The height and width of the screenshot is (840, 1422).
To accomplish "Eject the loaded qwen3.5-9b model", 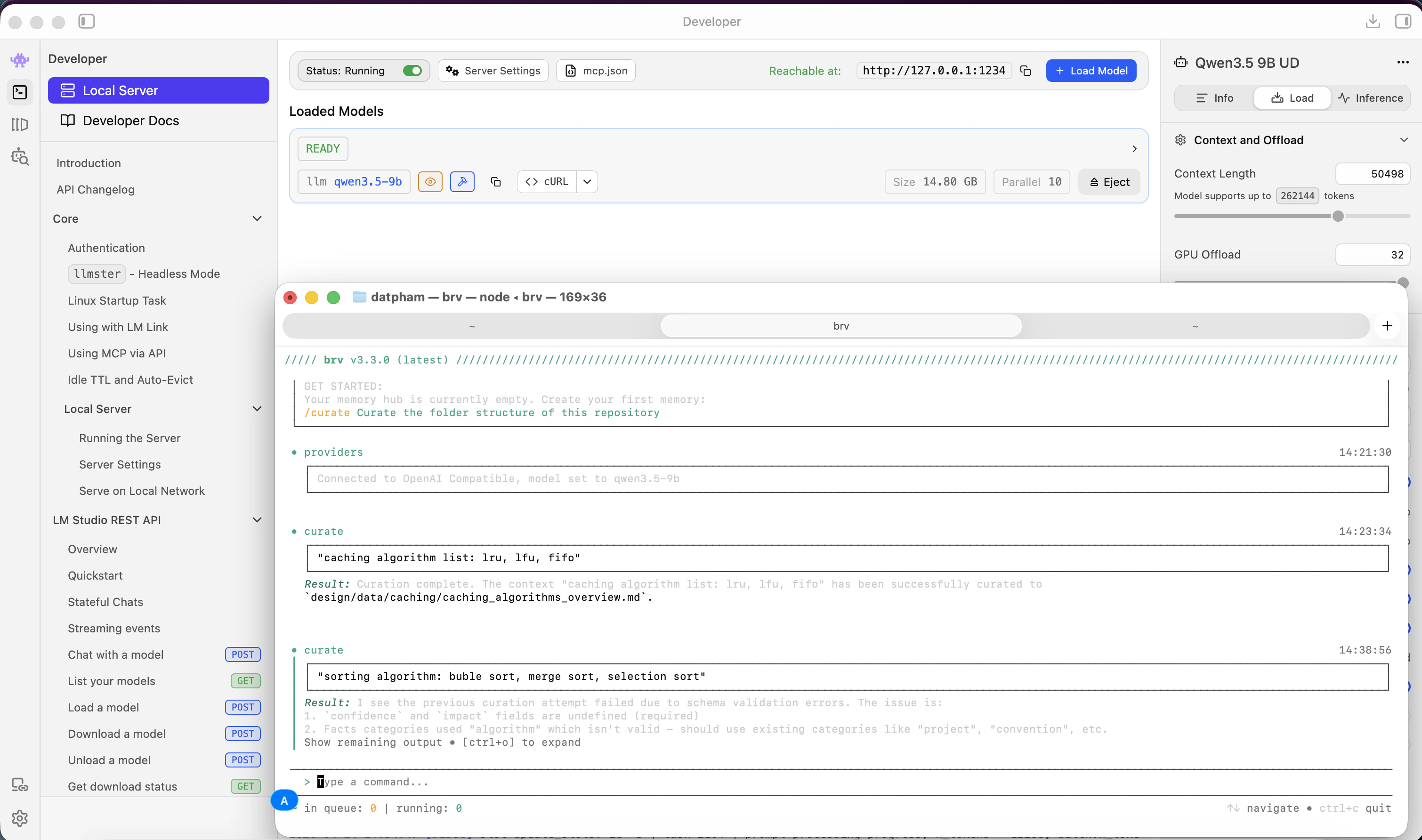I will (x=1109, y=182).
